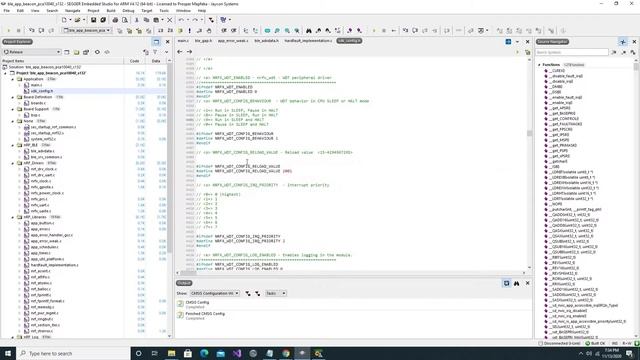This screenshot has width=640, height=360.
Task: Click the Search Symbols input field
Action: click(572, 52)
